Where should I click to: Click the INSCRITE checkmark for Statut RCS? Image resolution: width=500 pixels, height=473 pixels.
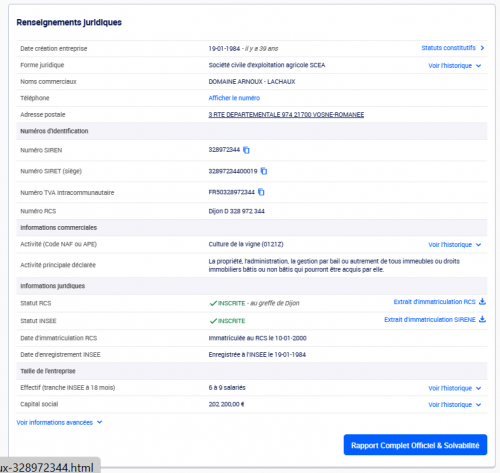(x=213, y=303)
